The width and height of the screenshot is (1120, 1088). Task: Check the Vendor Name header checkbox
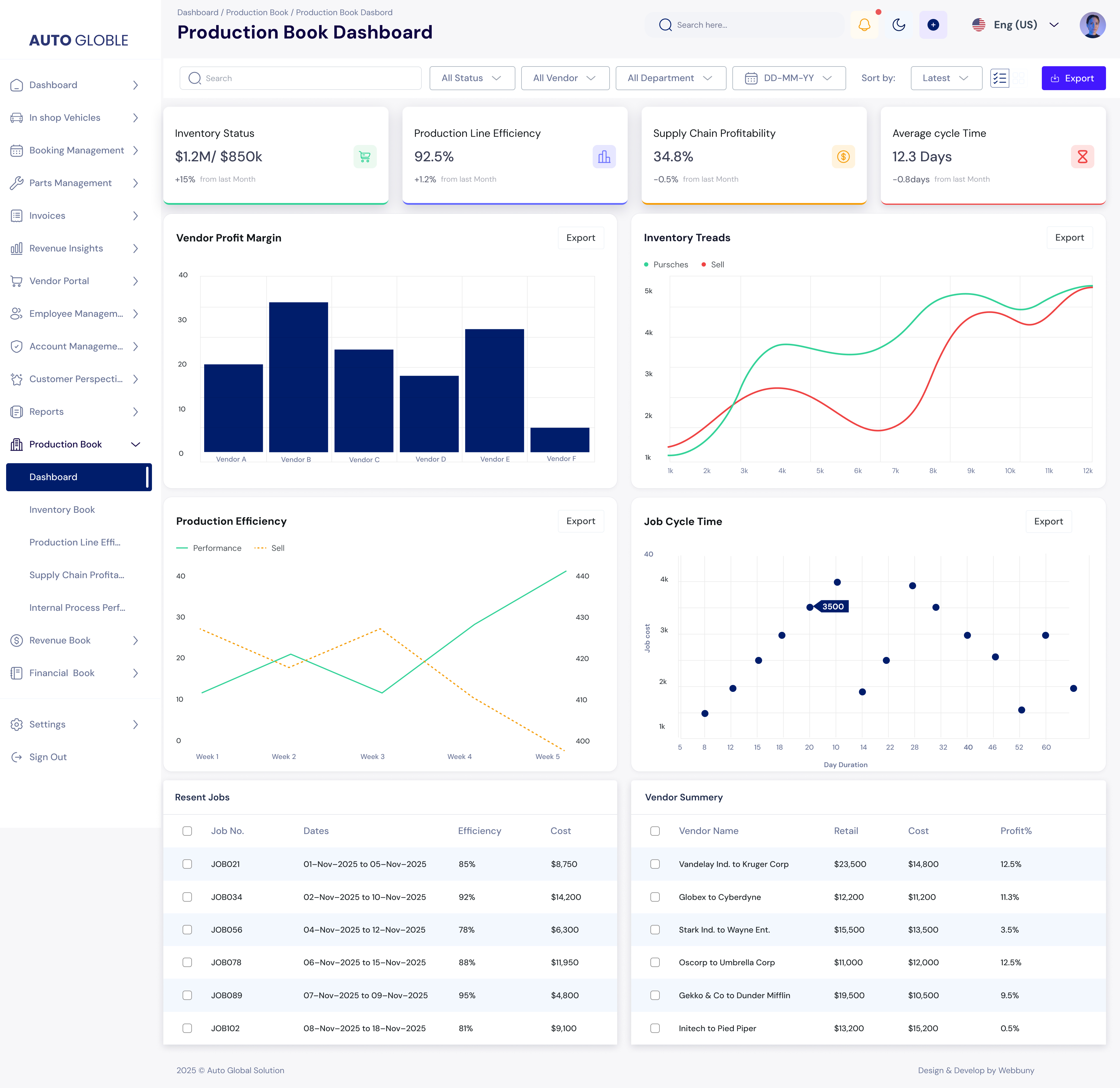[x=655, y=831]
